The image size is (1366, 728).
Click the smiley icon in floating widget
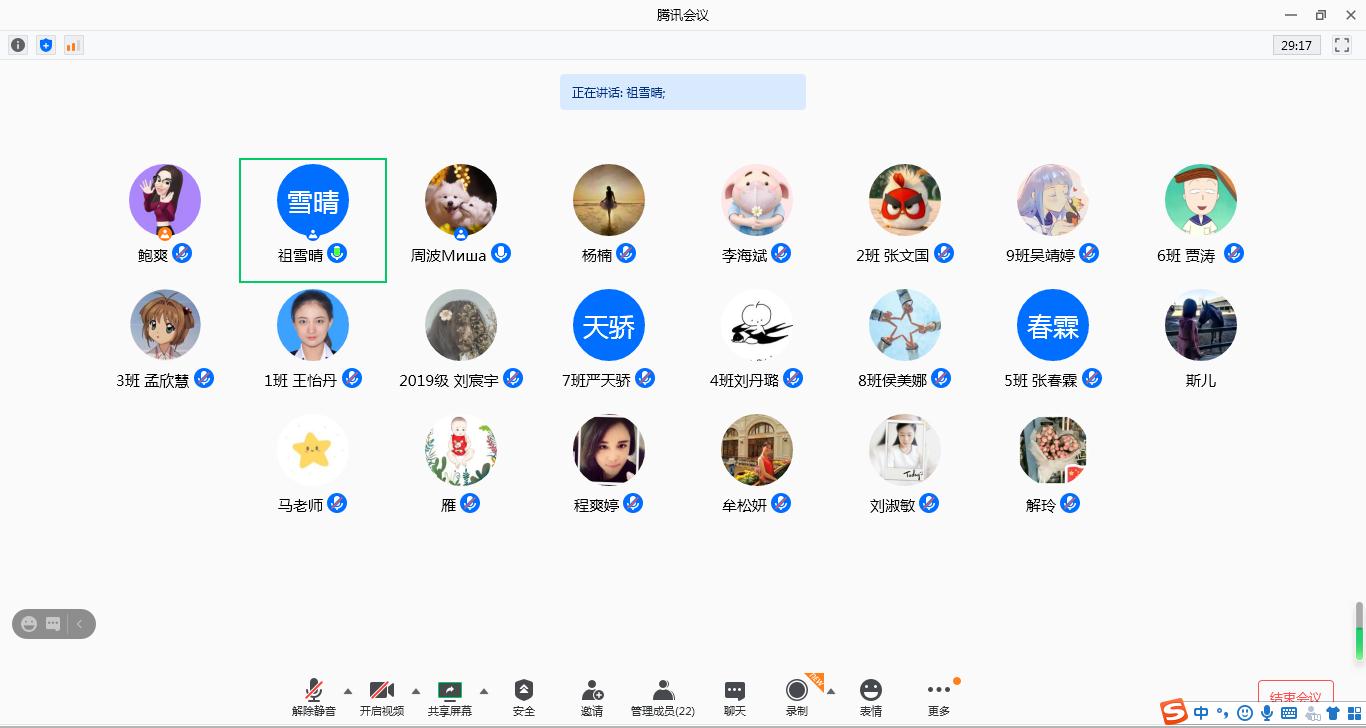tap(29, 624)
